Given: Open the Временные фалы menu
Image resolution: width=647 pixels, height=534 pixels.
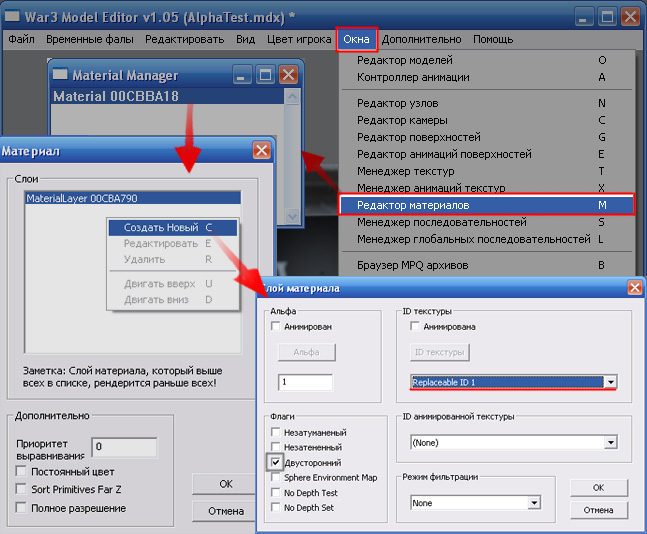Looking at the screenshot, I should pyautogui.click(x=90, y=40).
